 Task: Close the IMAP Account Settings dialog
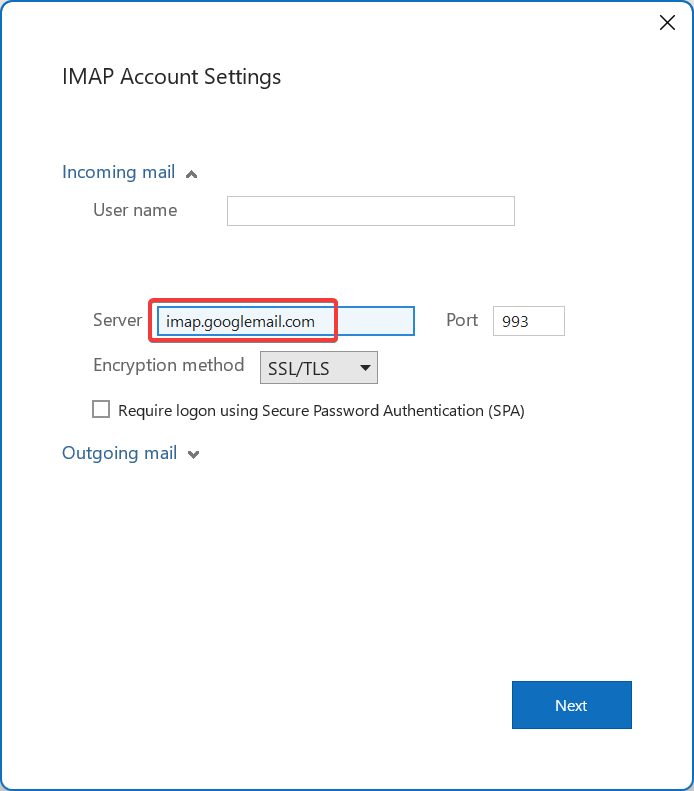coord(667,22)
